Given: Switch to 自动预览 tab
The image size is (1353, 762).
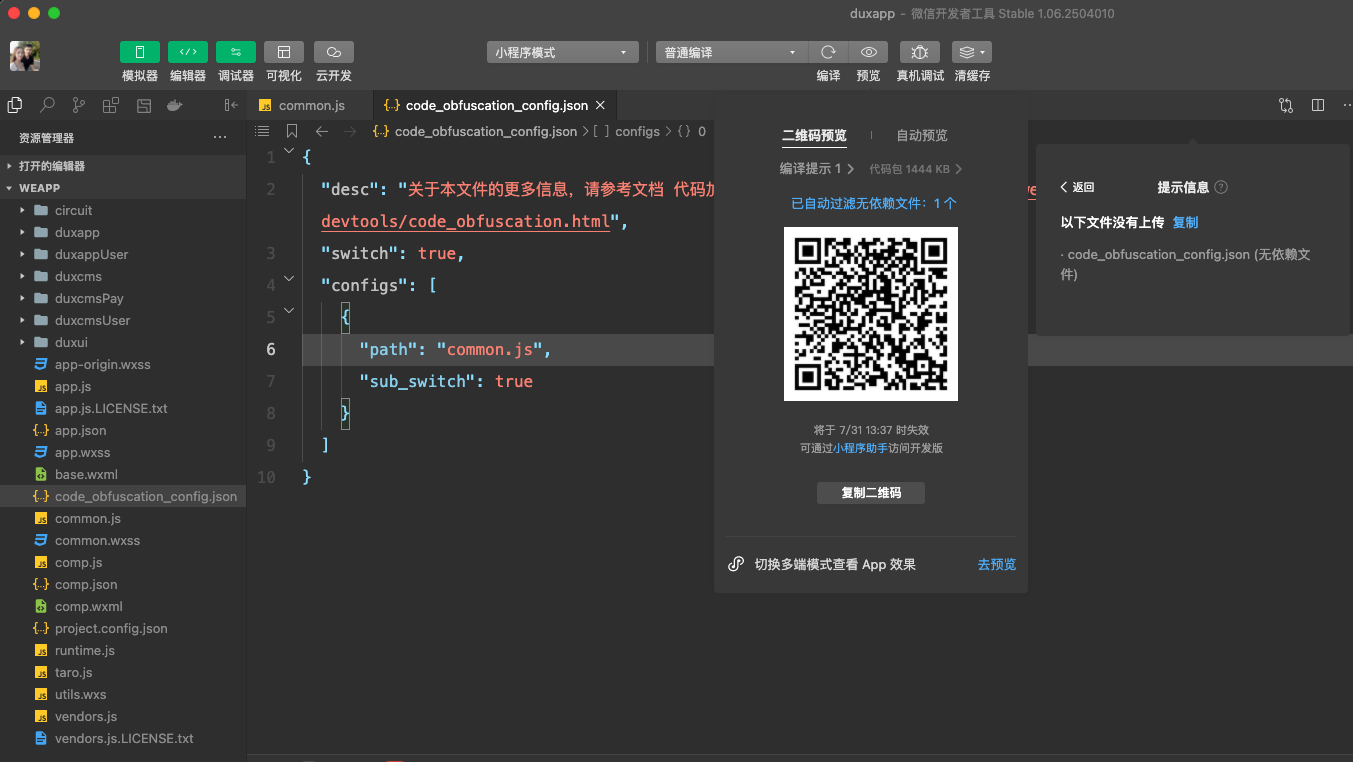Looking at the screenshot, I should pos(922,136).
